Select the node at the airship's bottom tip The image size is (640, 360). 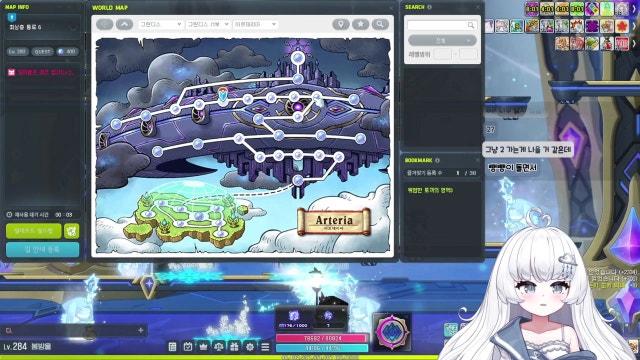[298, 180]
